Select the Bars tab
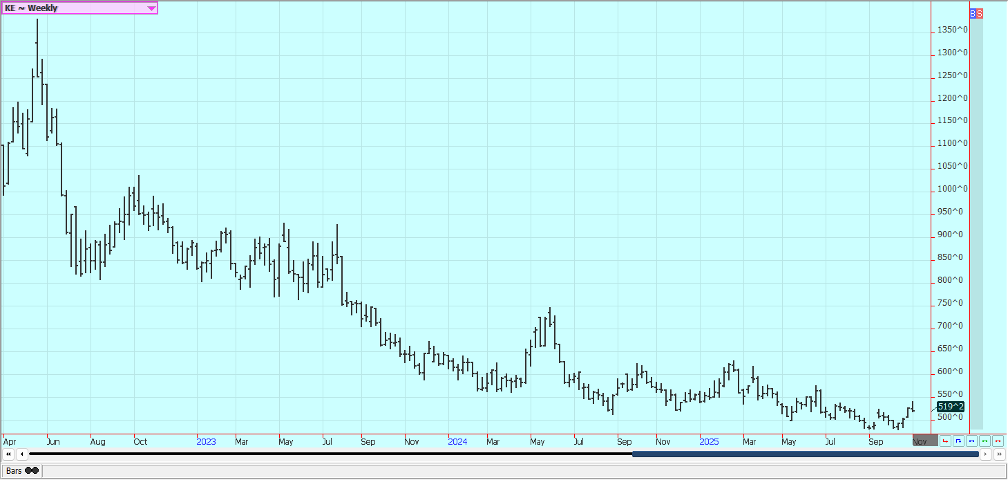Viewport: 1008px width, 480px height. click(13, 470)
